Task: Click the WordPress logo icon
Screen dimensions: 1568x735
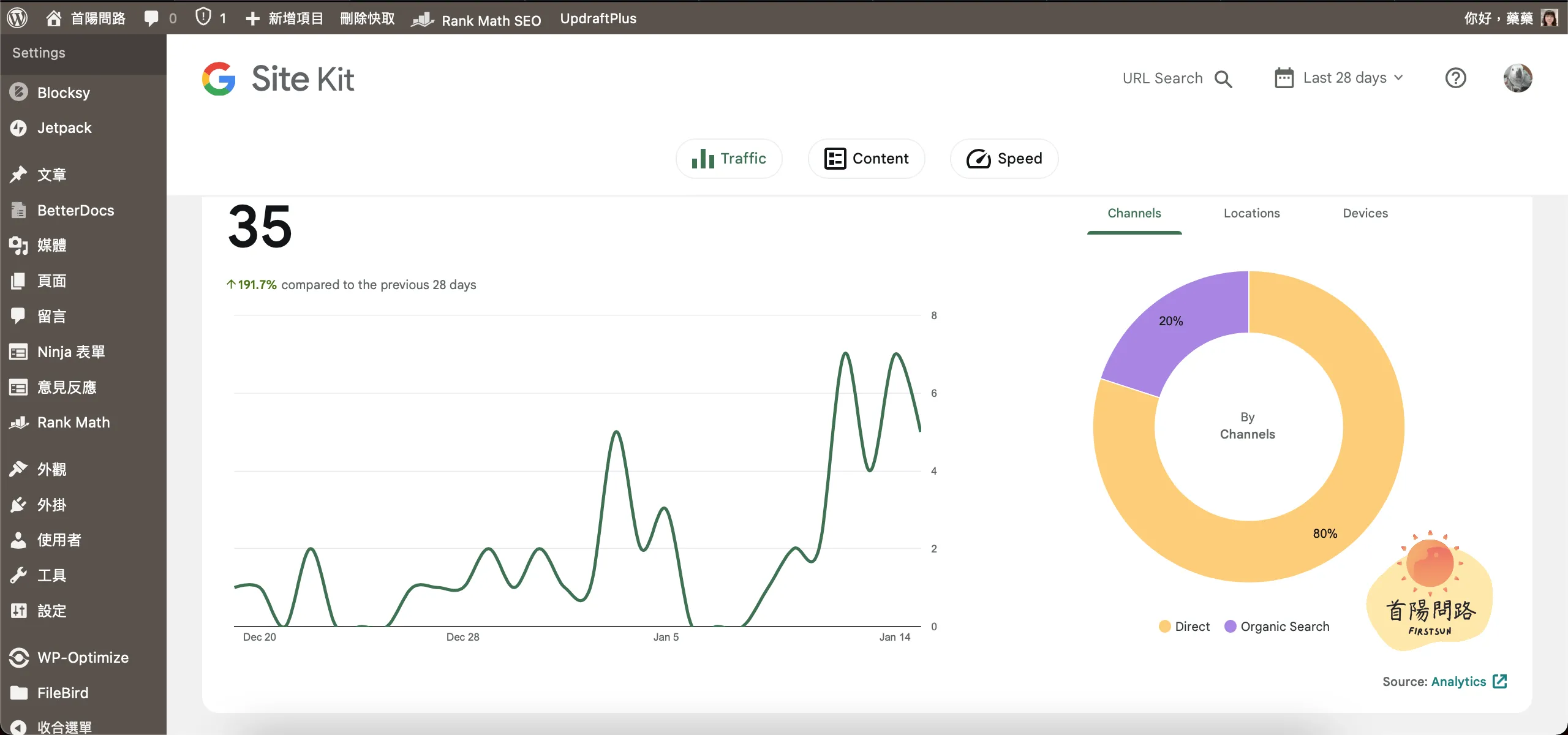Action: (17, 18)
